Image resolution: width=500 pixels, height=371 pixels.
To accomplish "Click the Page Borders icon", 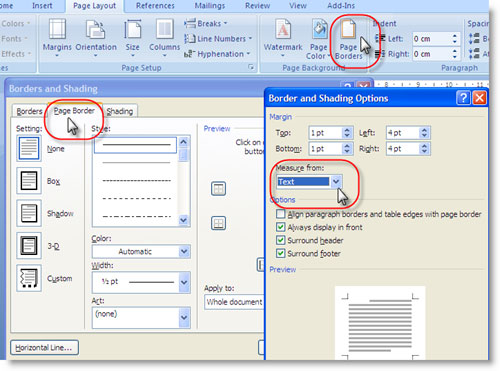I will (x=348, y=29).
